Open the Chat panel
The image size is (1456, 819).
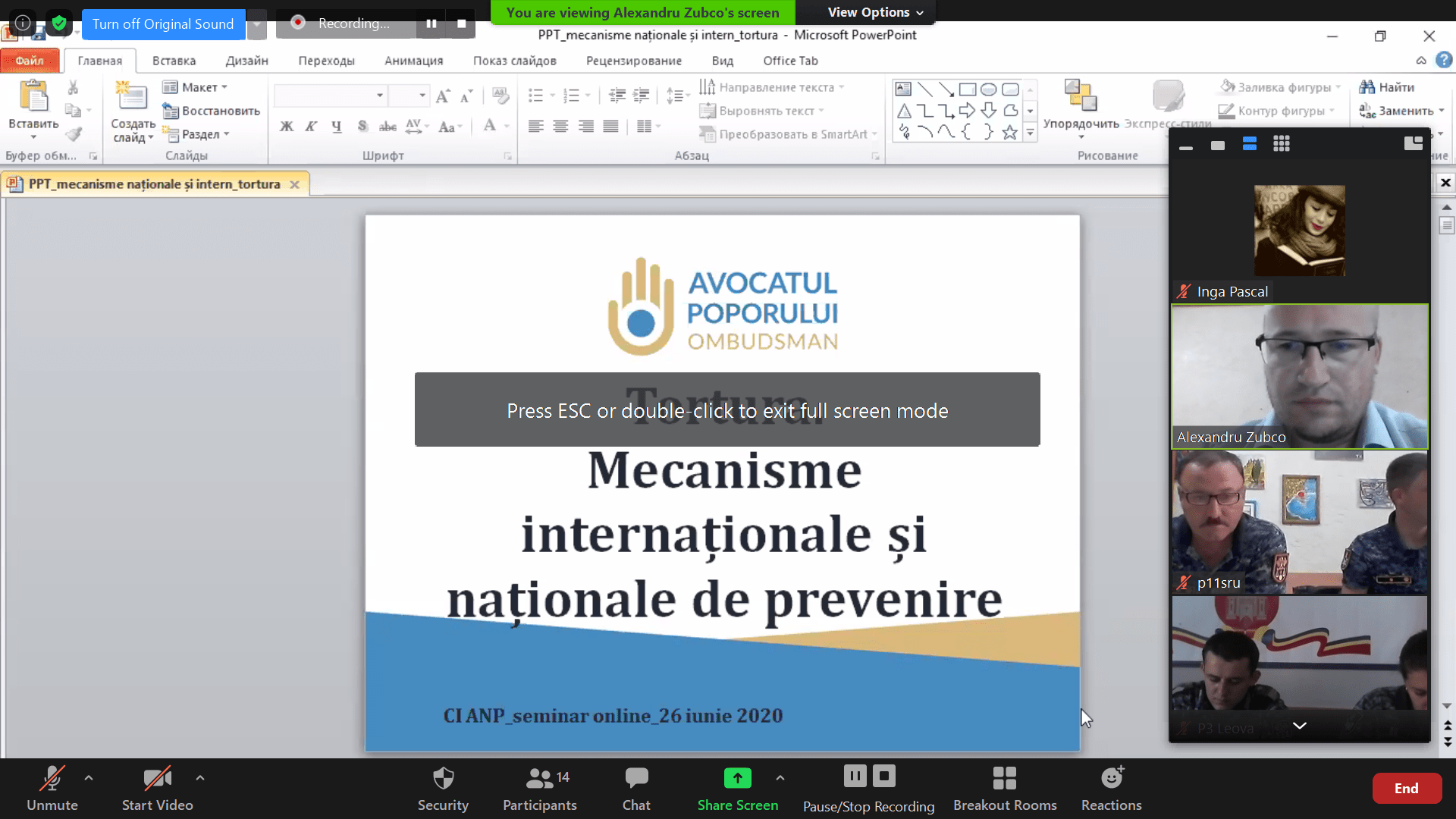pos(636,789)
